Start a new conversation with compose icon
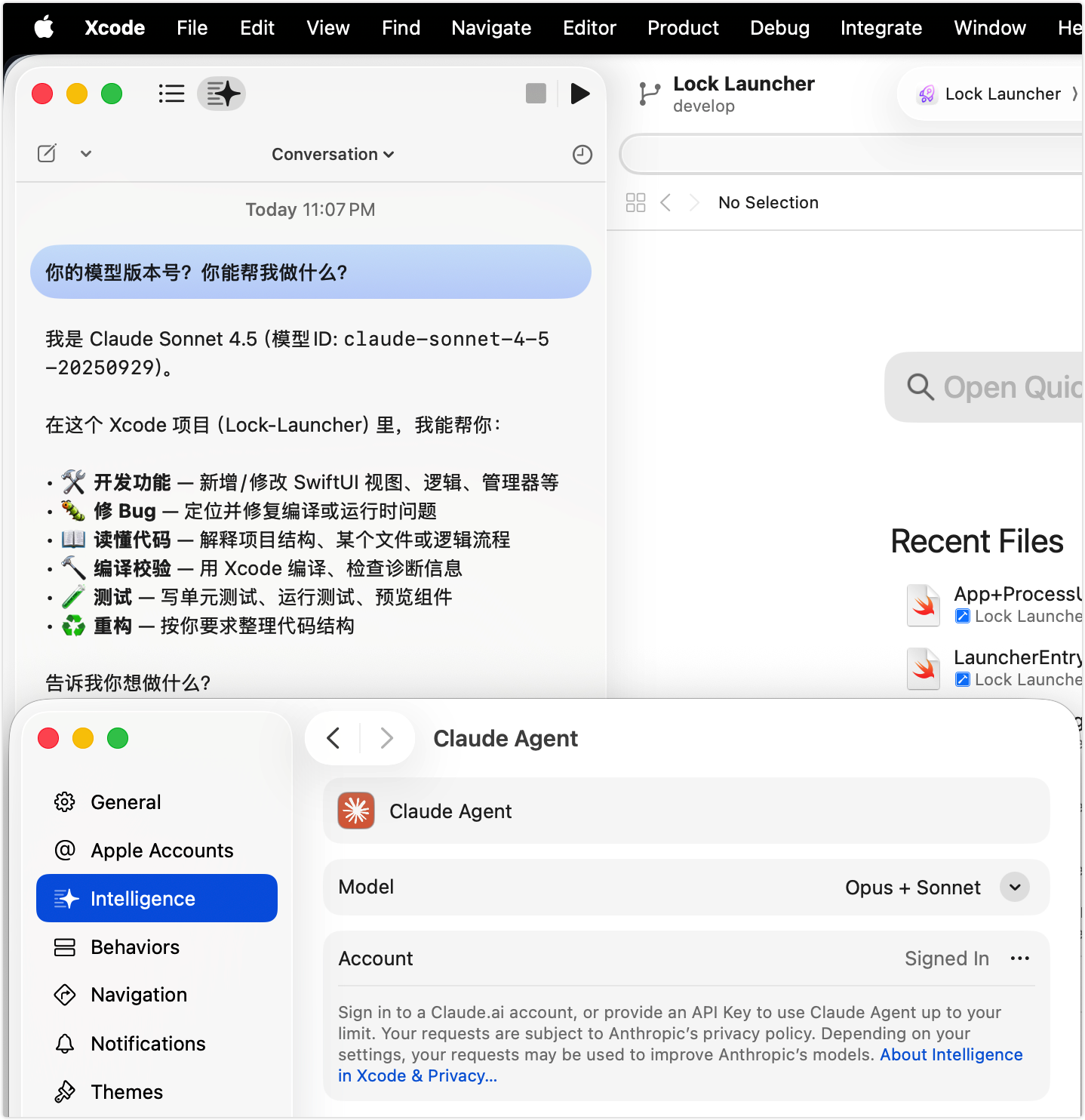 click(x=47, y=153)
